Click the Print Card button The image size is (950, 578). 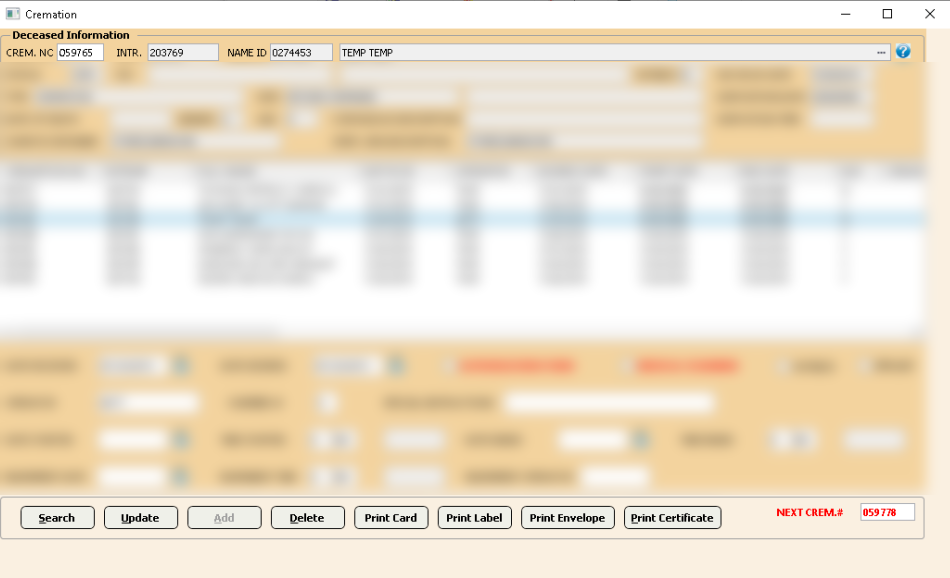pos(391,518)
